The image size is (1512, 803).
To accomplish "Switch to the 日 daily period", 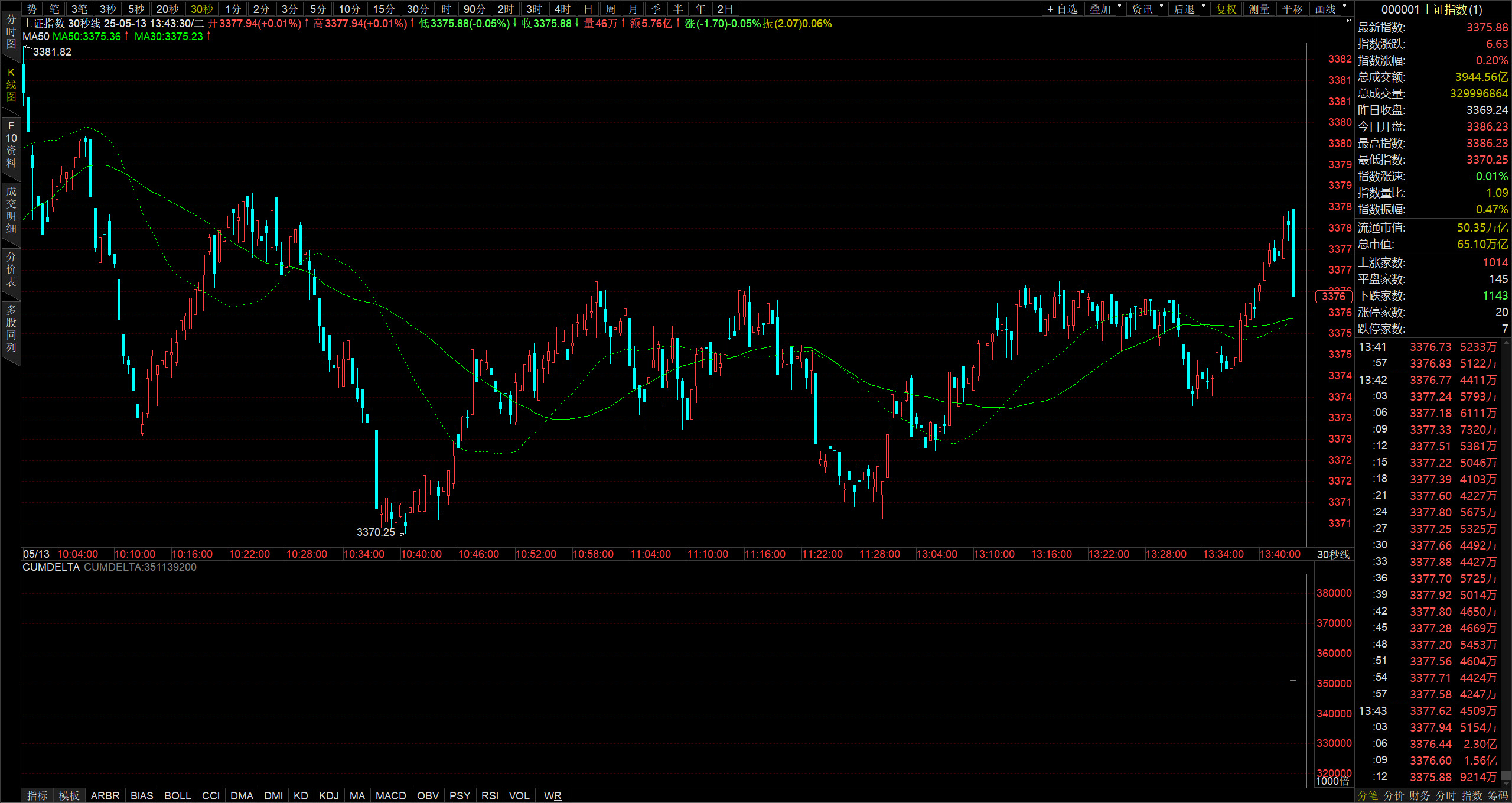I will click(588, 9).
